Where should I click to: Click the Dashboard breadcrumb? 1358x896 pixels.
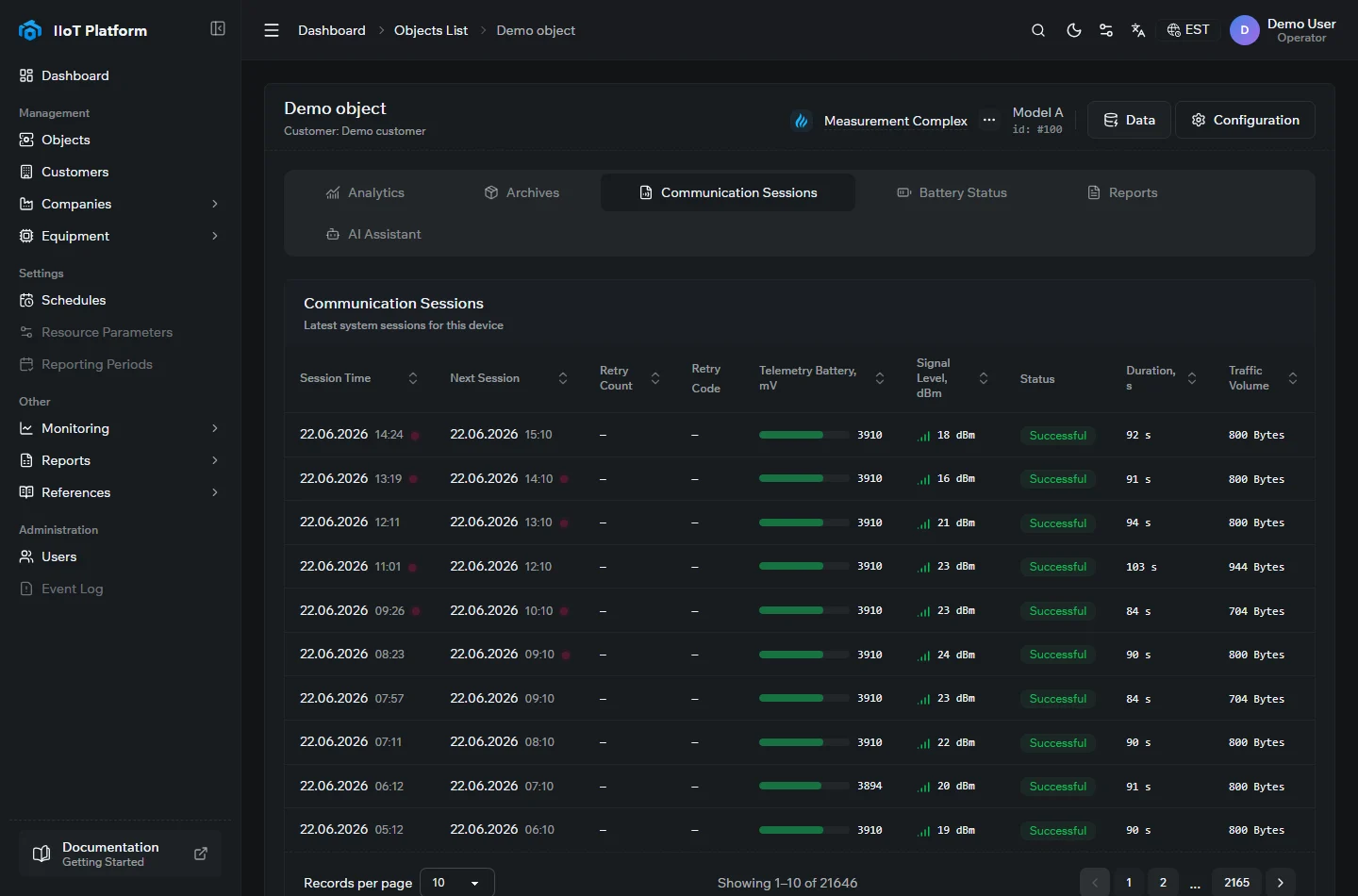click(x=332, y=30)
